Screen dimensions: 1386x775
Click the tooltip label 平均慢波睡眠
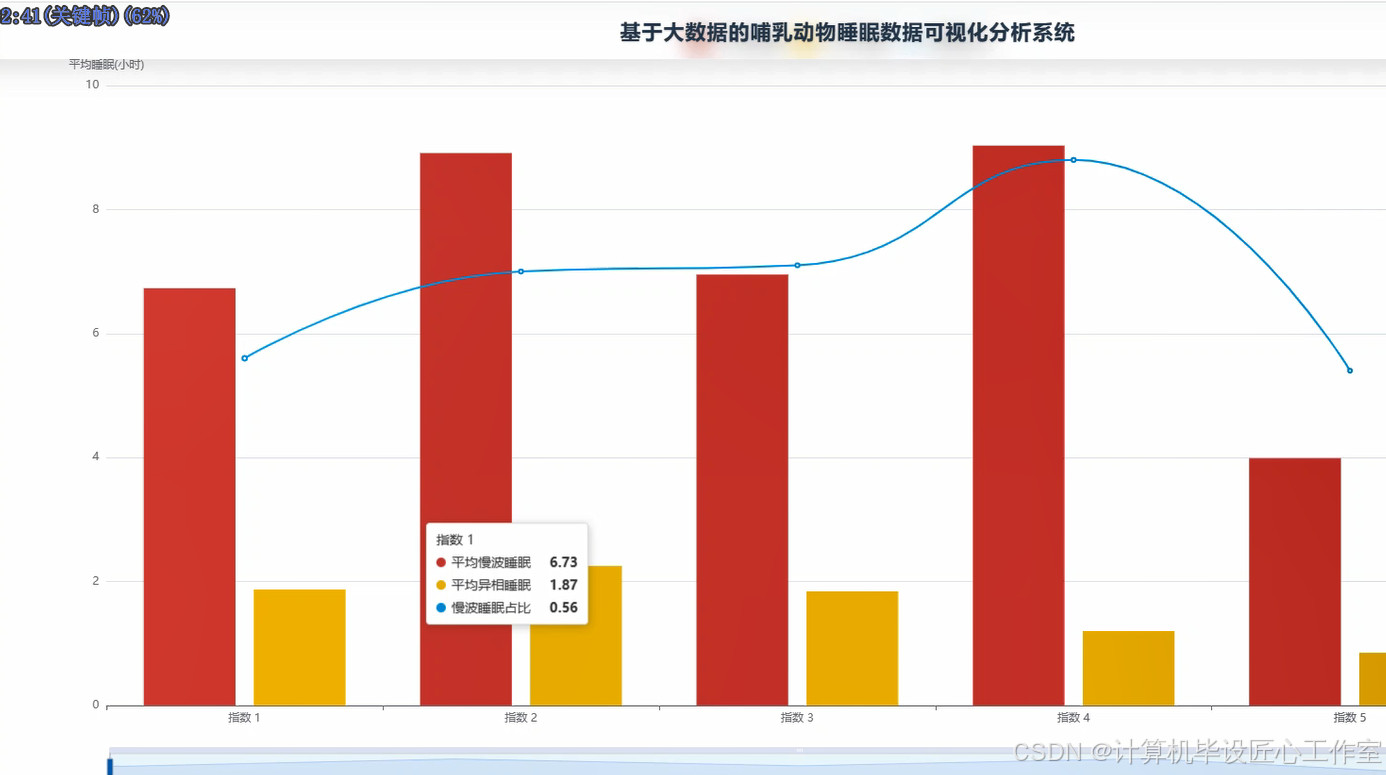tap(491, 563)
